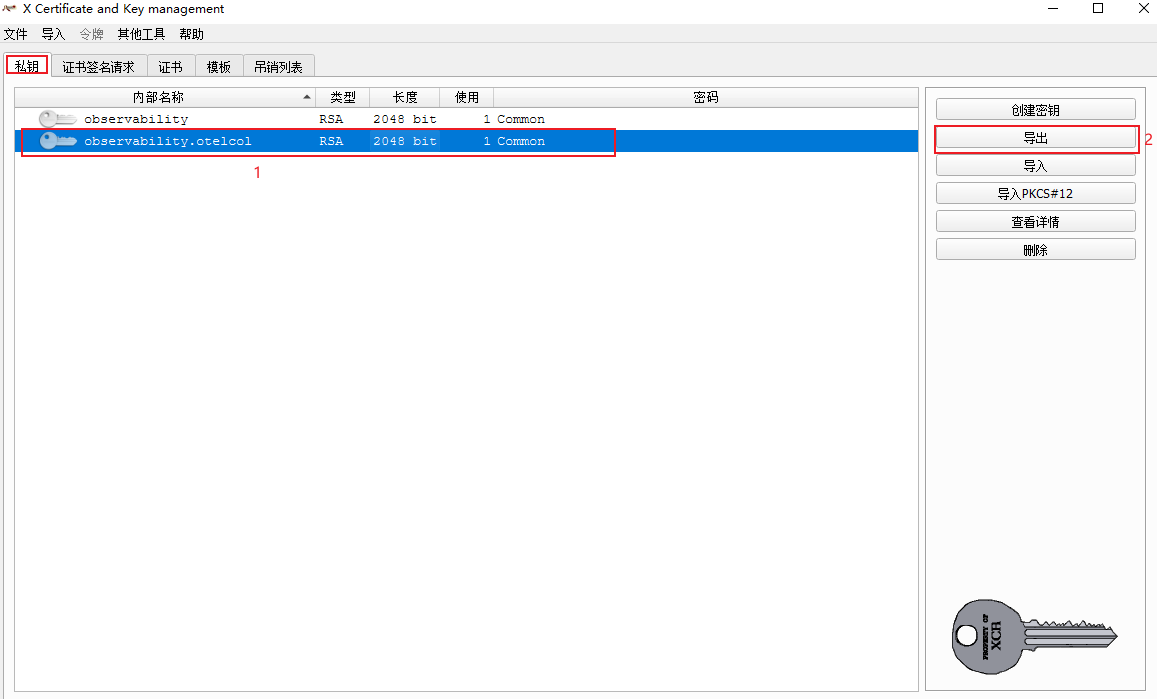Click the key icon beside observability row
1157x699 pixels.
[57, 119]
